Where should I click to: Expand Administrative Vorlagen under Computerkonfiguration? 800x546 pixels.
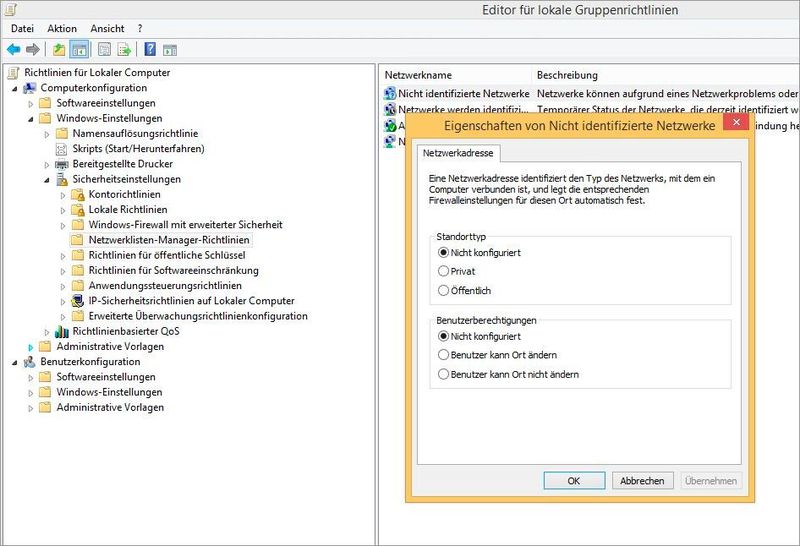(31, 348)
